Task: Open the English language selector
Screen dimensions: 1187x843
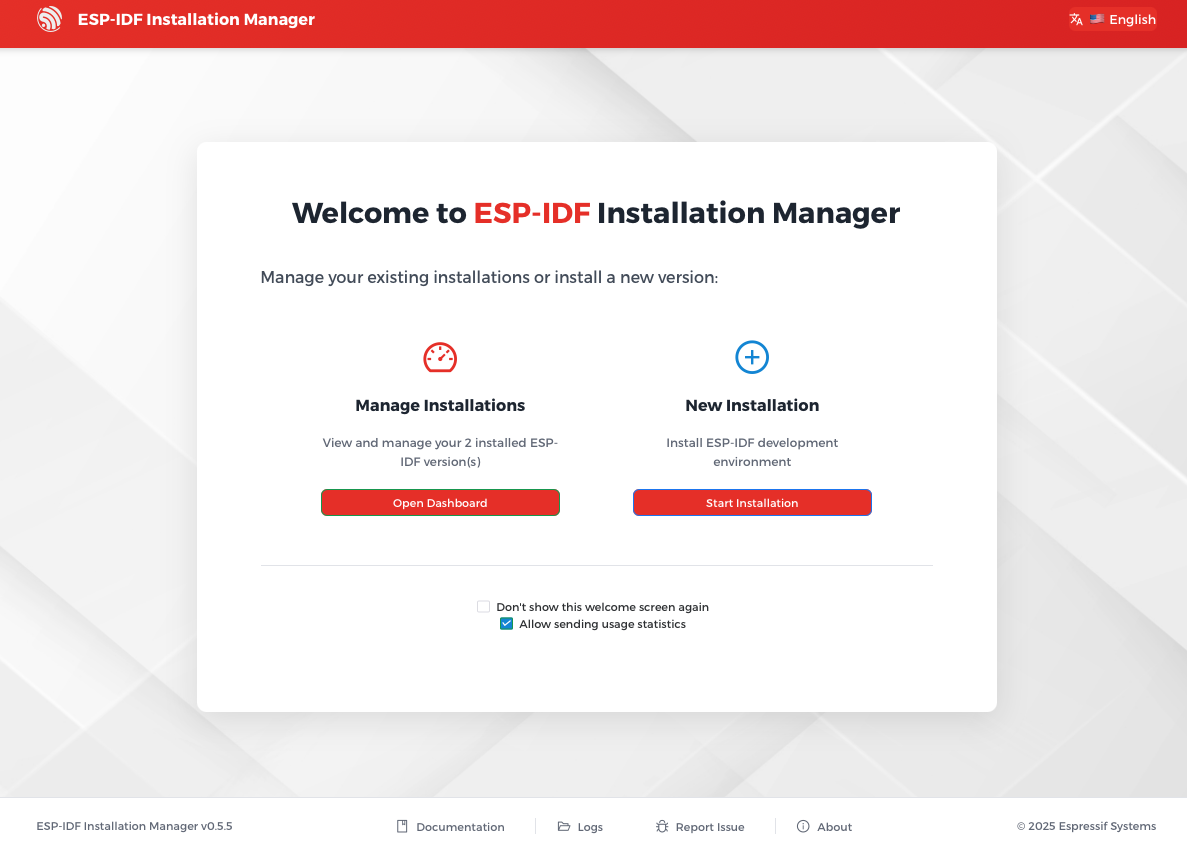Action: coord(1131,19)
